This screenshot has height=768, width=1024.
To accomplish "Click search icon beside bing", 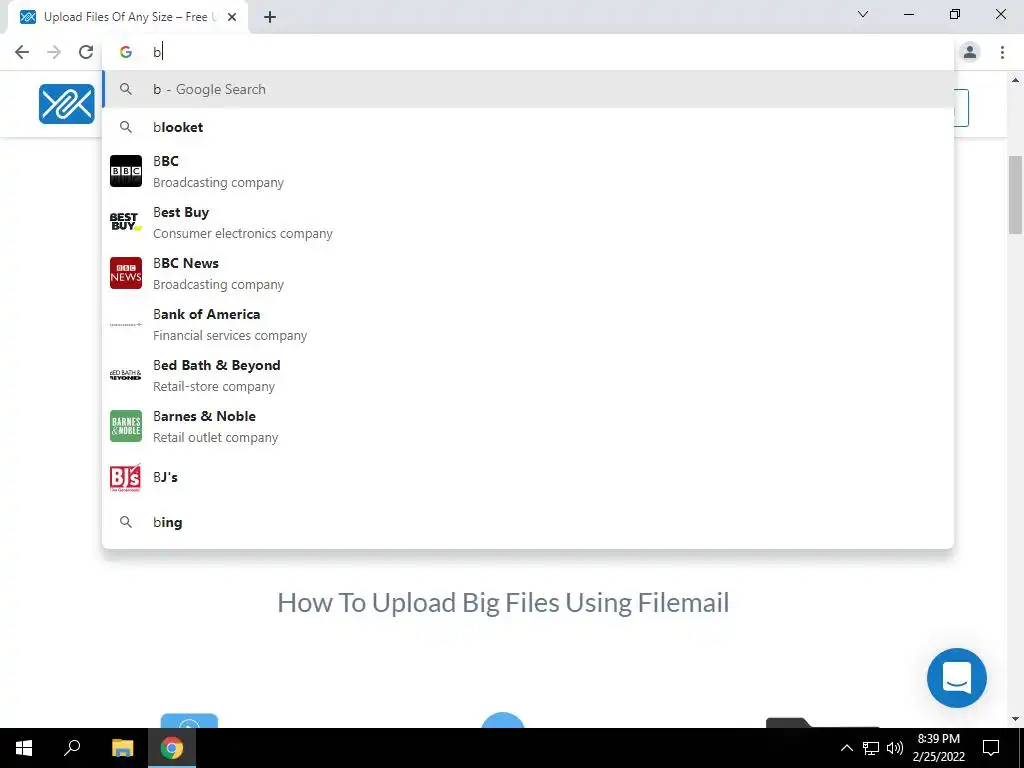I will (x=126, y=522).
